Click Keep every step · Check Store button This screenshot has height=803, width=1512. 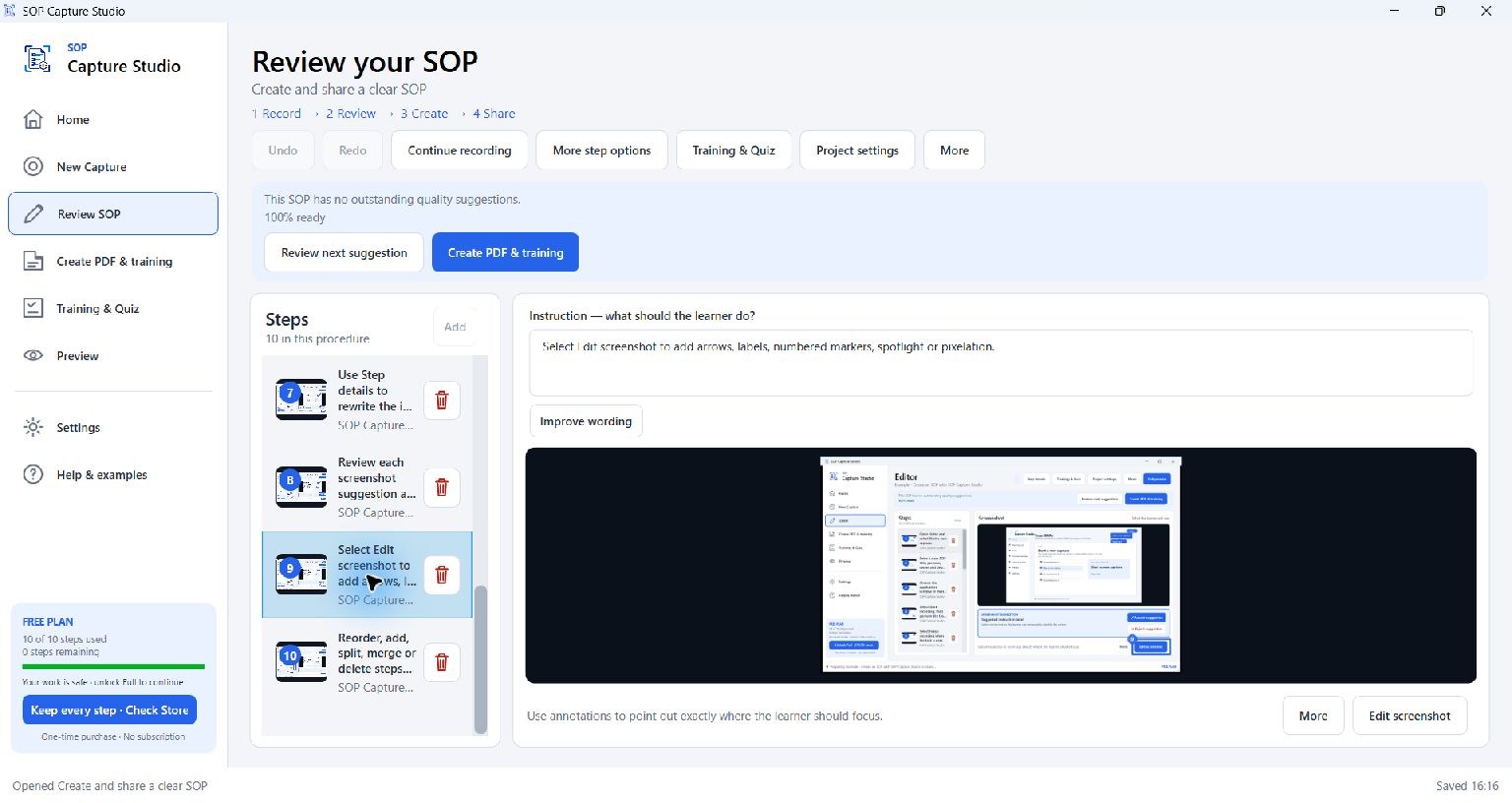110,710
